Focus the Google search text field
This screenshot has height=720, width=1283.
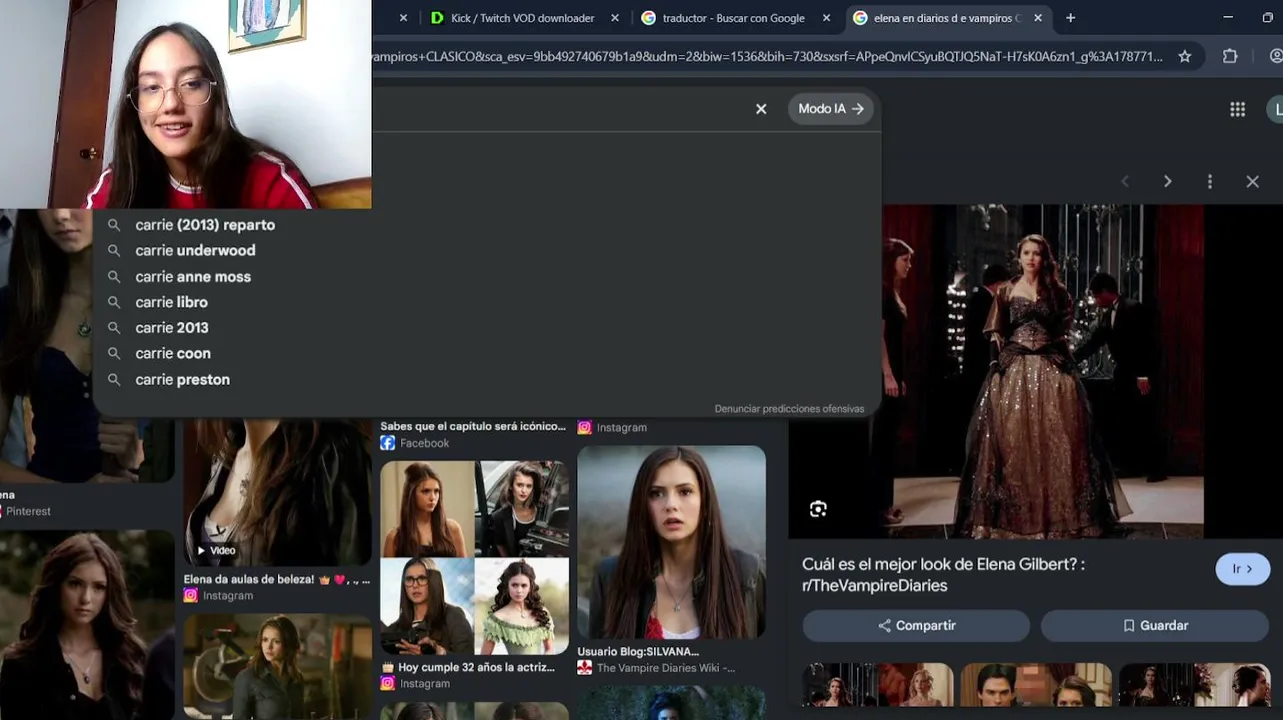(x=560, y=109)
